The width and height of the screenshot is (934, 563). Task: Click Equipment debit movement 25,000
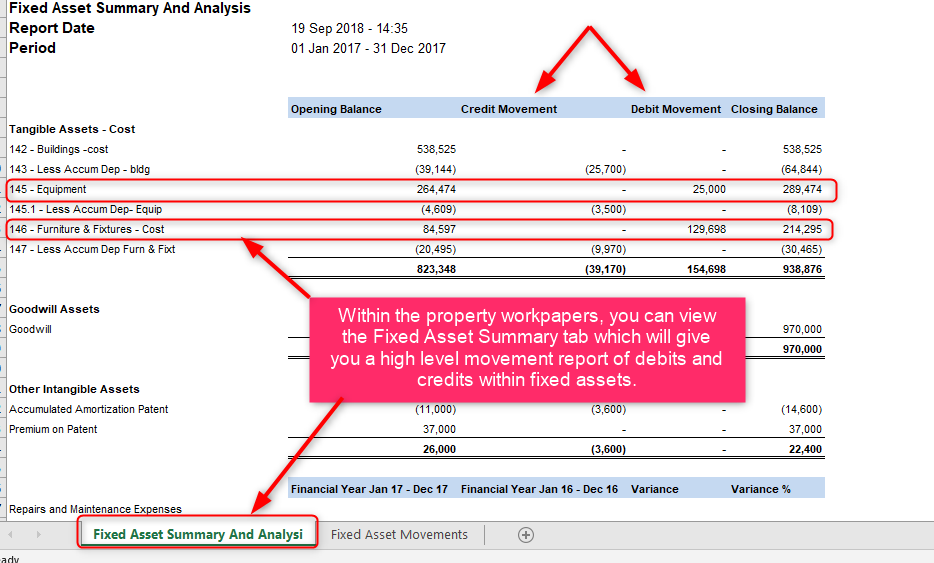709,189
